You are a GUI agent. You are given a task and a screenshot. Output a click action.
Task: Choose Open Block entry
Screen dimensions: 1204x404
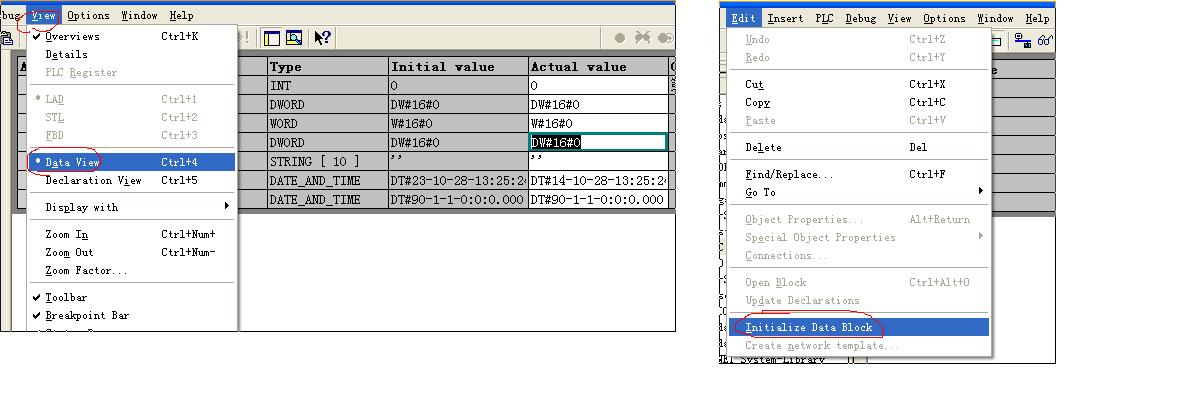click(859, 282)
